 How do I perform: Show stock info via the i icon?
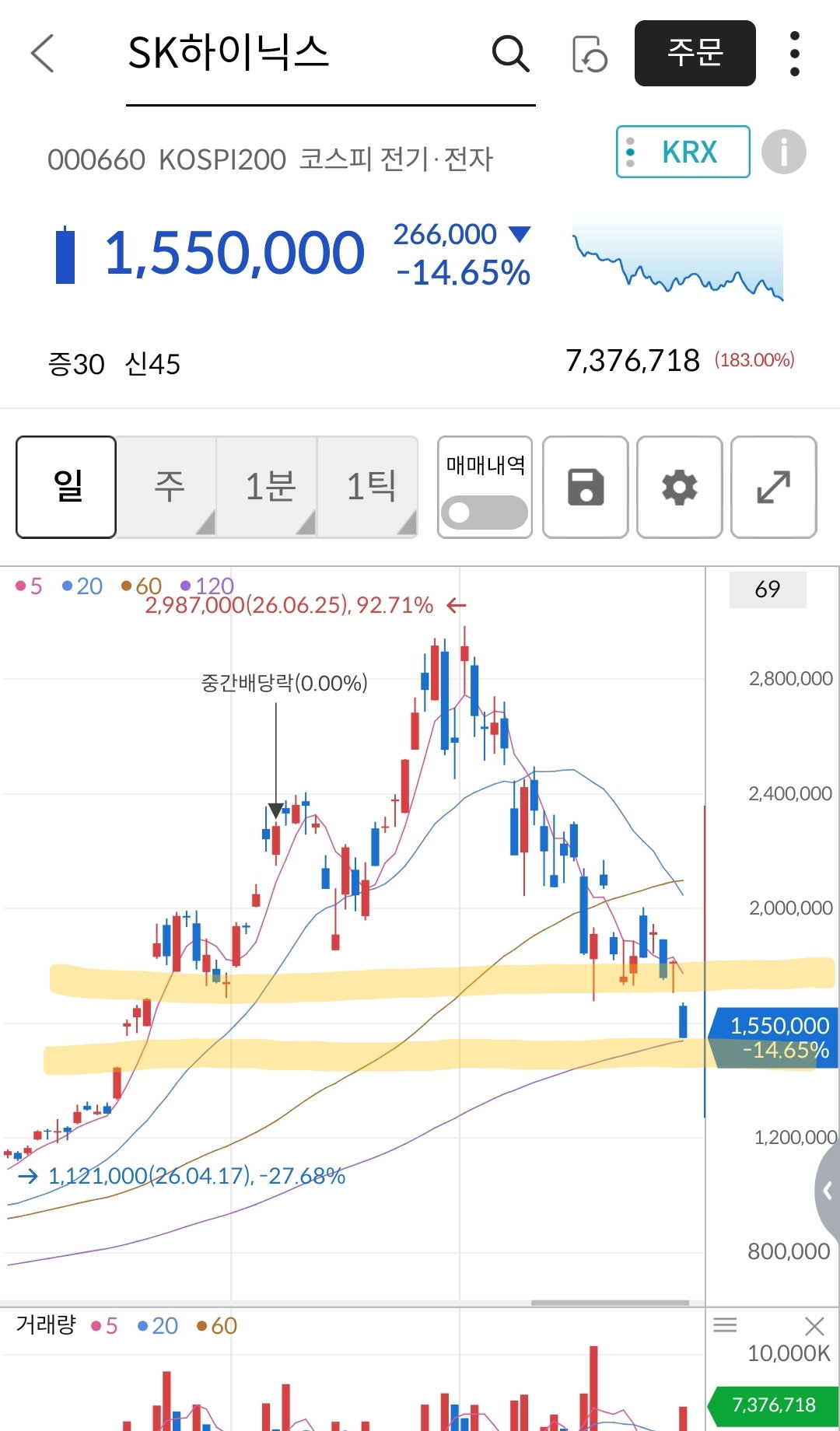point(783,152)
